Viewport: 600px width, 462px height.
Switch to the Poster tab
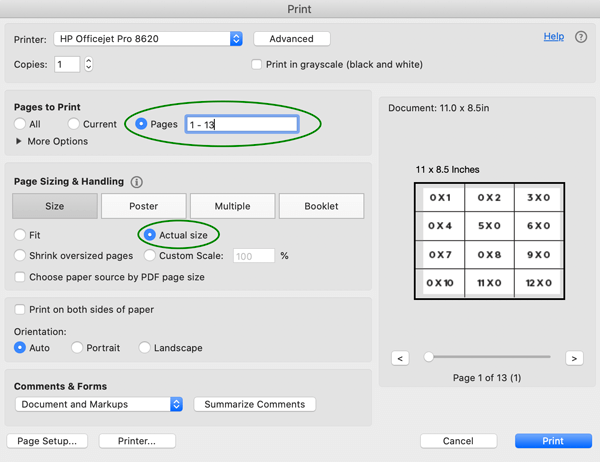pos(143,206)
